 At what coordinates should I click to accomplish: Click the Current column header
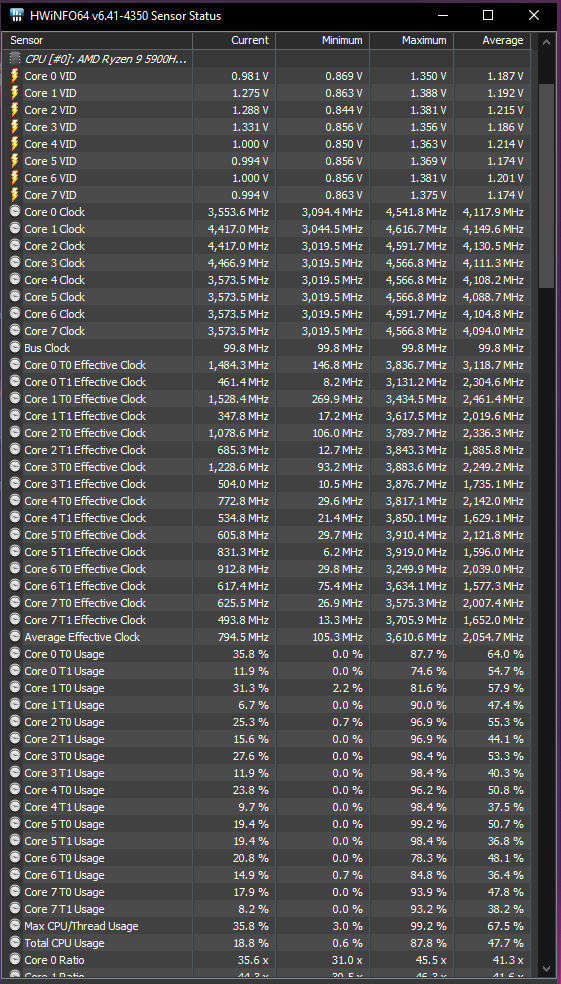(x=233, y=40)
